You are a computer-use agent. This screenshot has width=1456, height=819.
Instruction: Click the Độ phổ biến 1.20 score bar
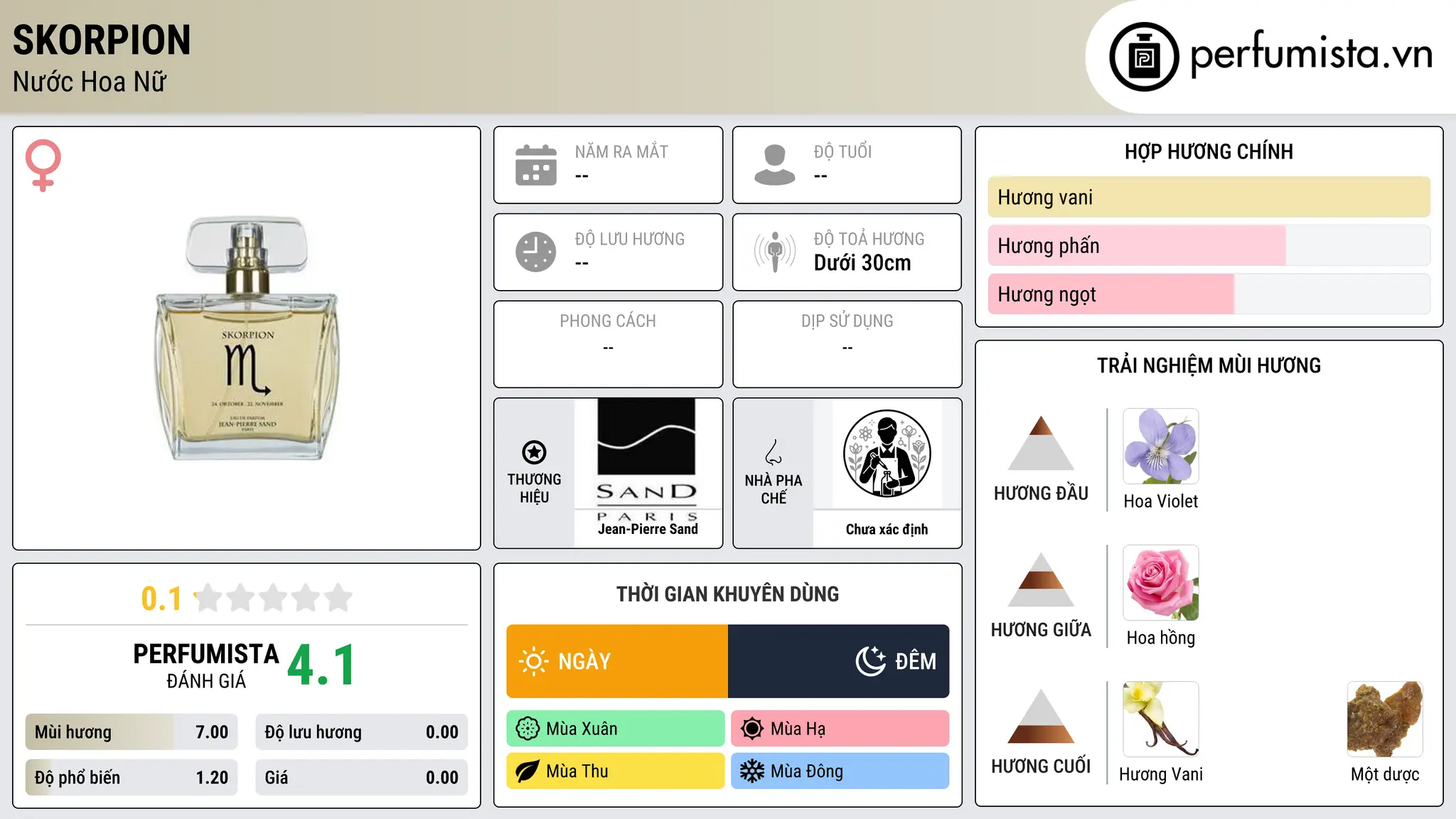point(132,778)
